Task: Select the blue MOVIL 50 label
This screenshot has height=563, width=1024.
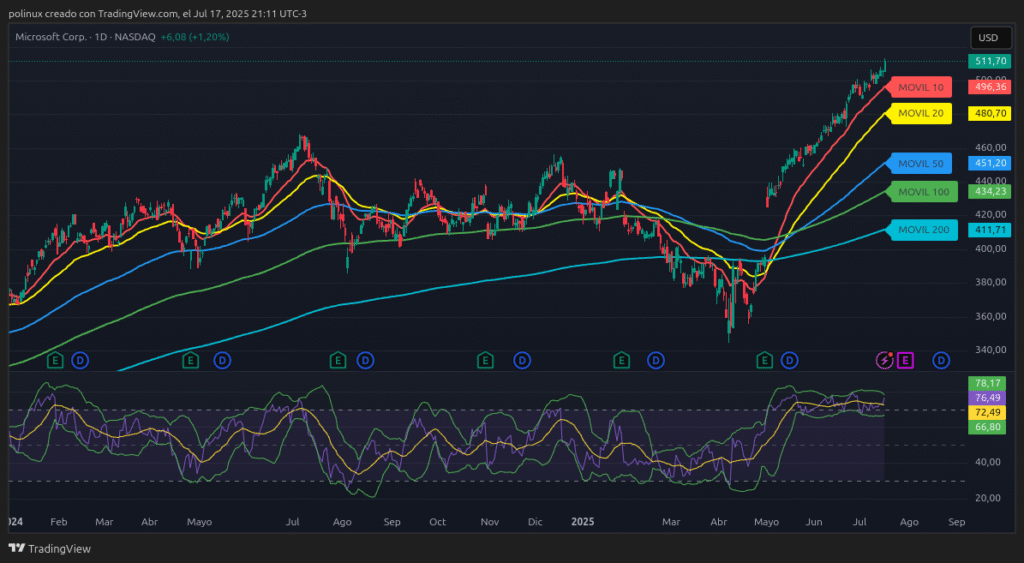Action: [x=920, y=163]
